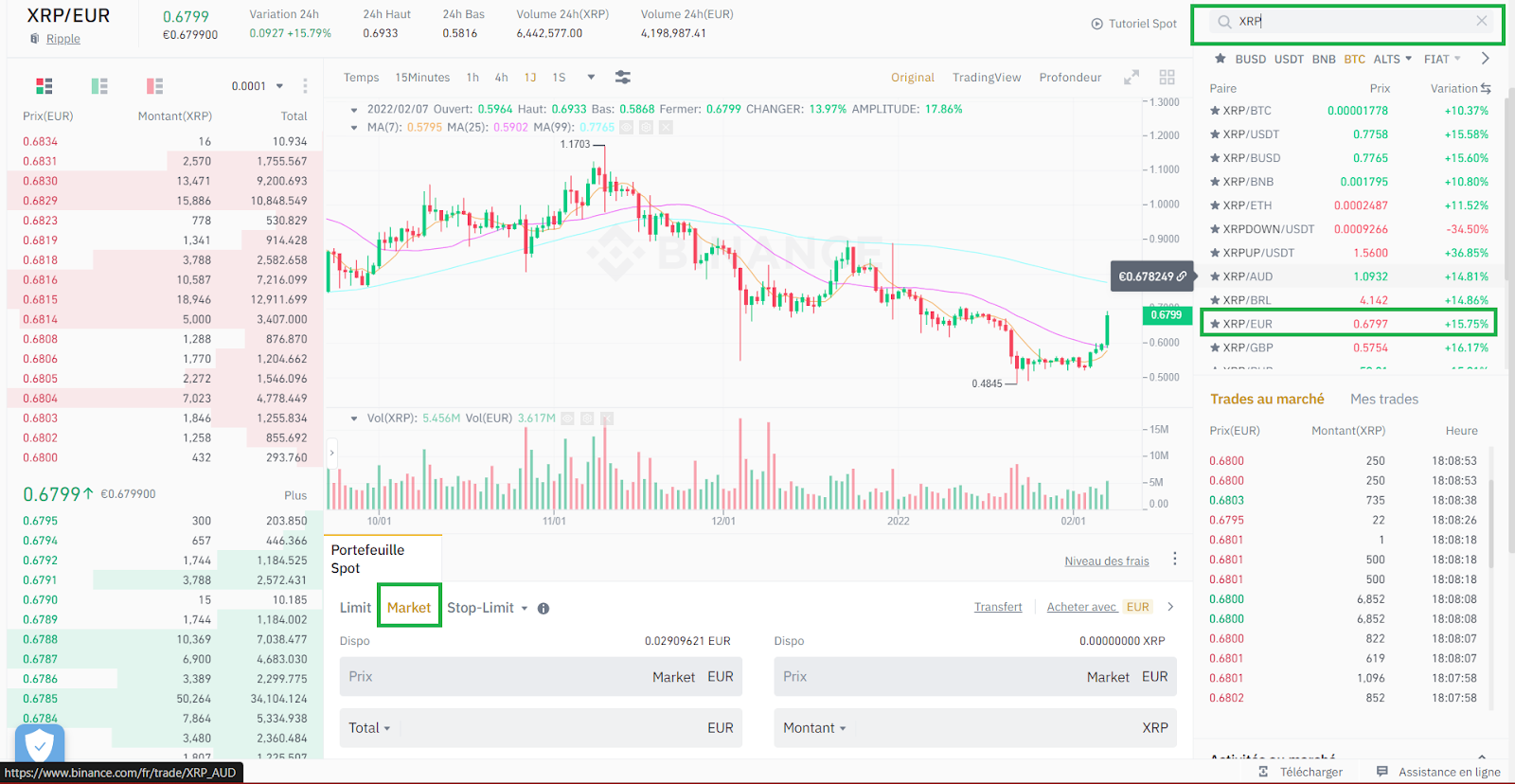Move pair category tabs to the right
The image size is (1515, 784).
click(x=1486, y=59)
